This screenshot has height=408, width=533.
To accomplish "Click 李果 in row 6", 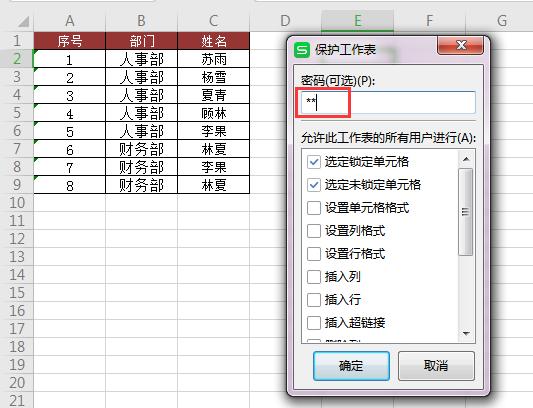I will point(213,131).
